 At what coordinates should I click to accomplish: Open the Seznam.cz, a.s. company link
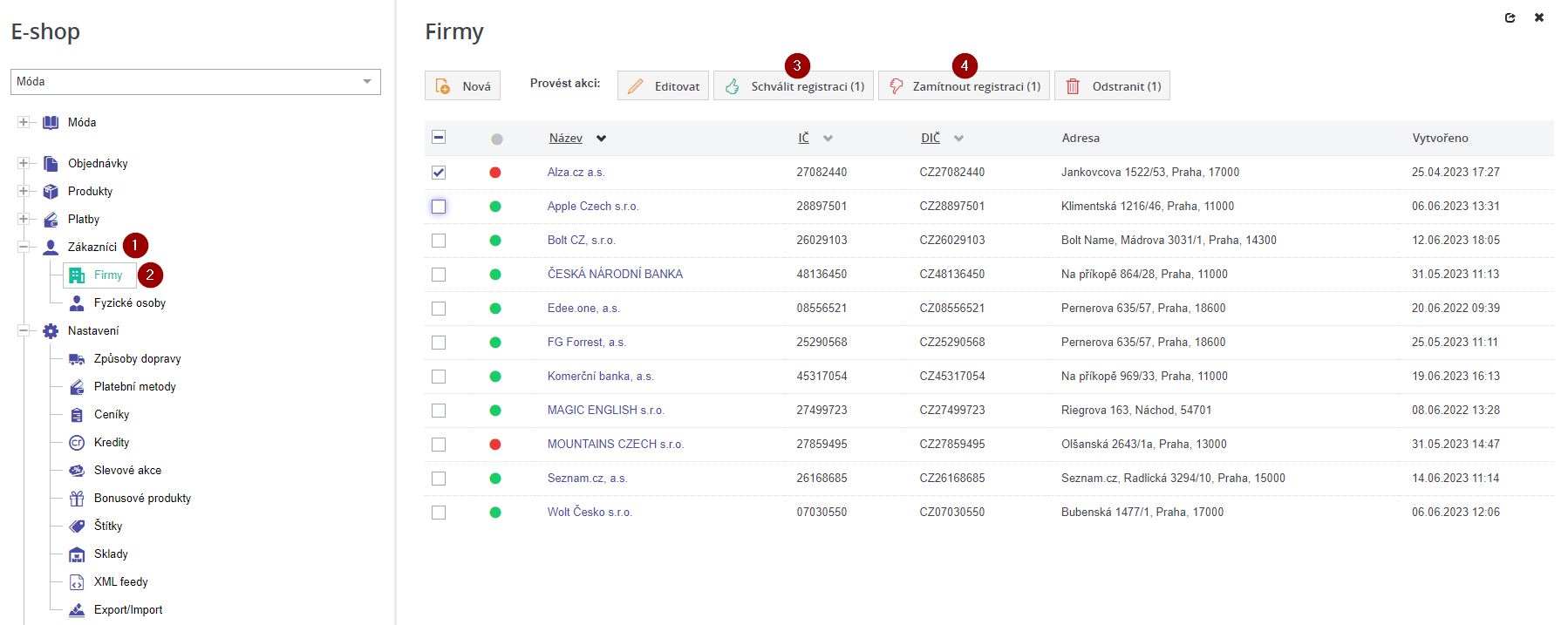tap(587, 479)
